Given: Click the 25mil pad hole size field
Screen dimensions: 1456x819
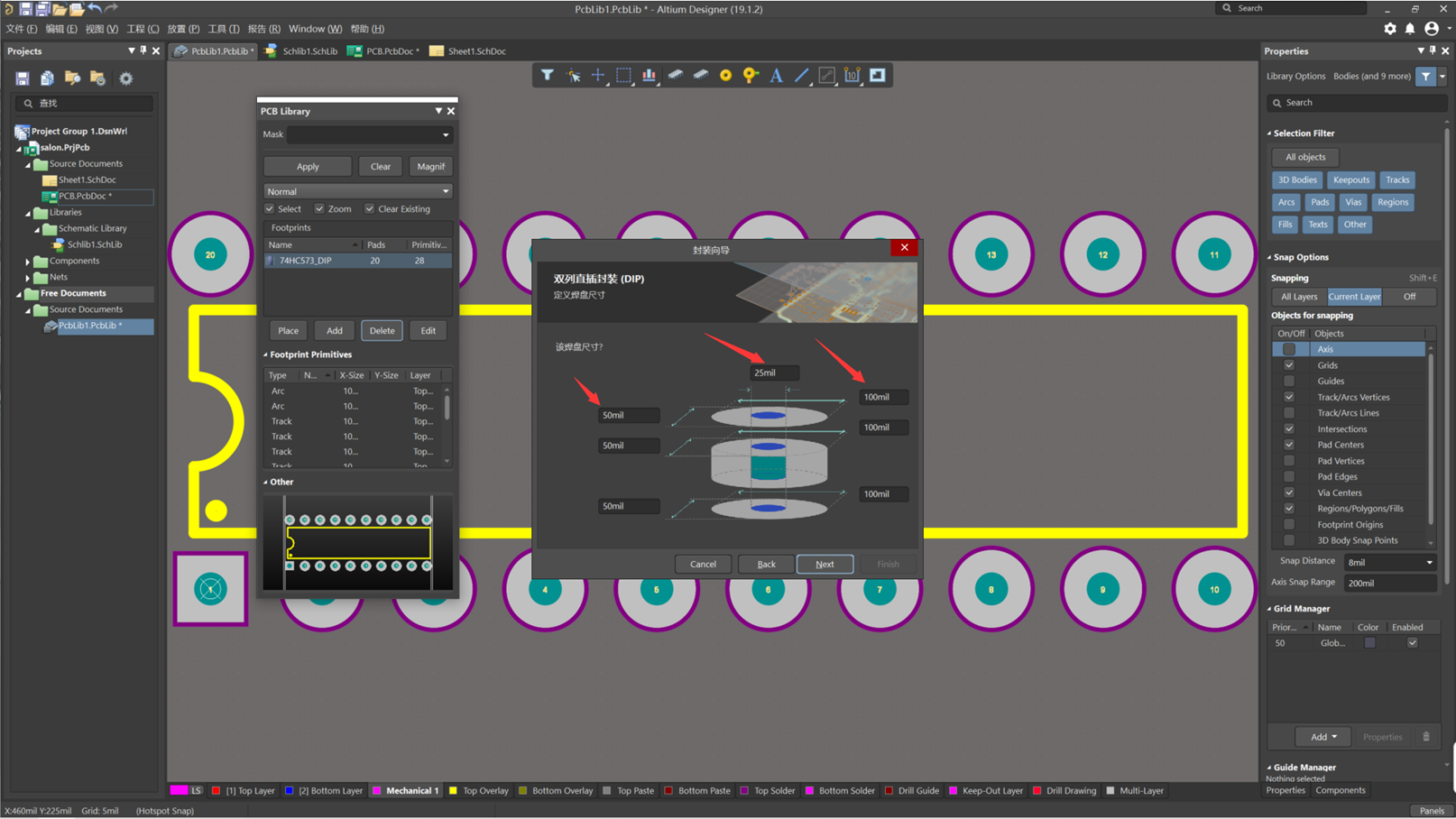Looking at the screenshot, I should (x=774, y=373).
